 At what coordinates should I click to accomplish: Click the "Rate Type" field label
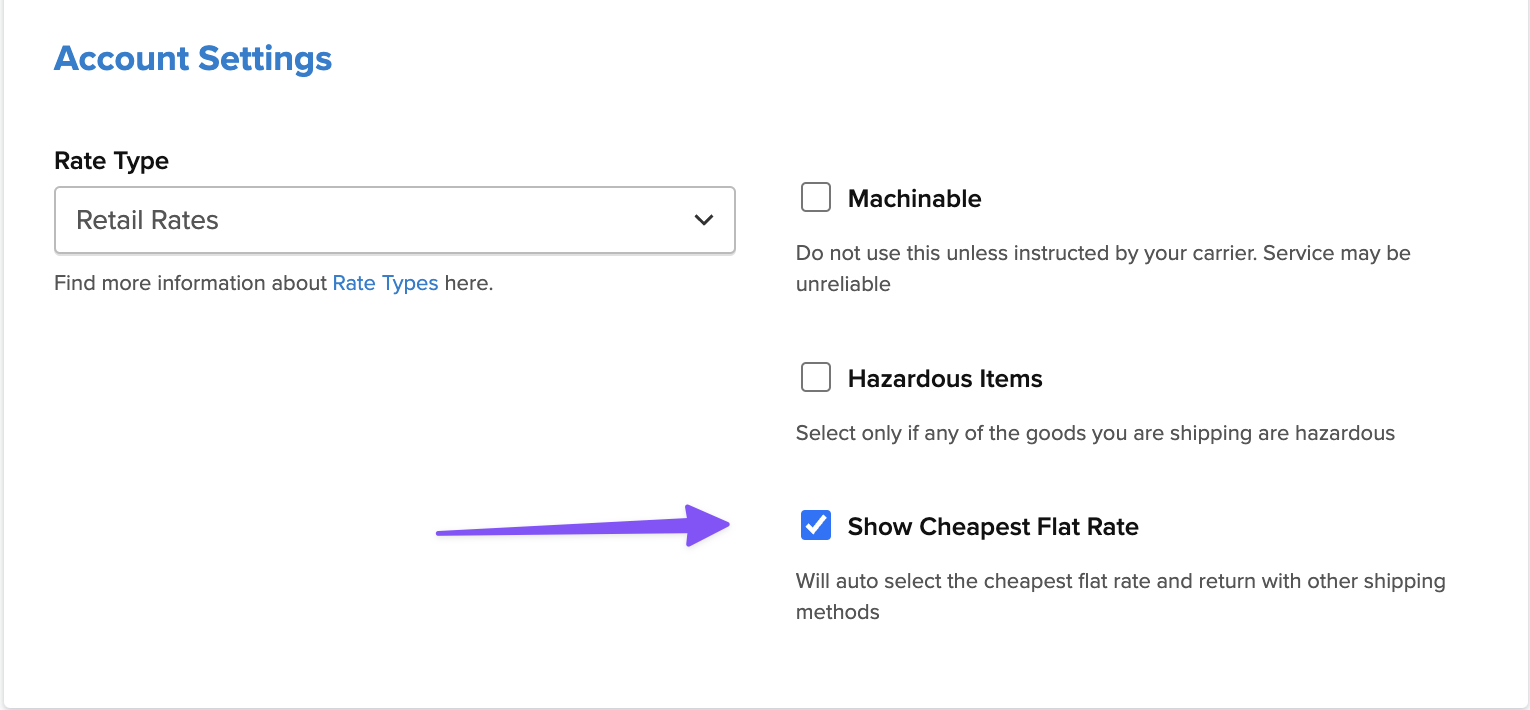111,161
